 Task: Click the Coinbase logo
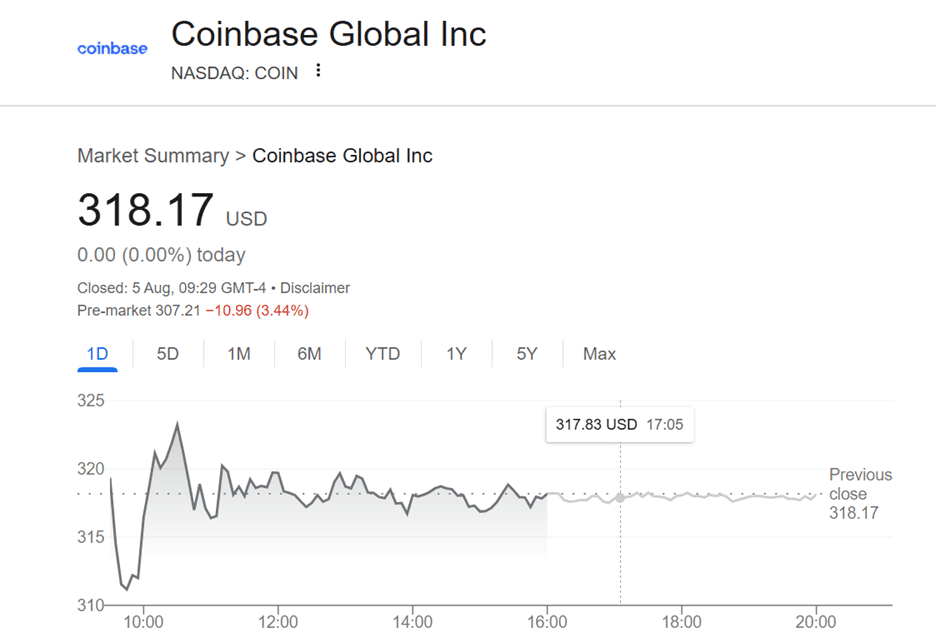(112, 46)
